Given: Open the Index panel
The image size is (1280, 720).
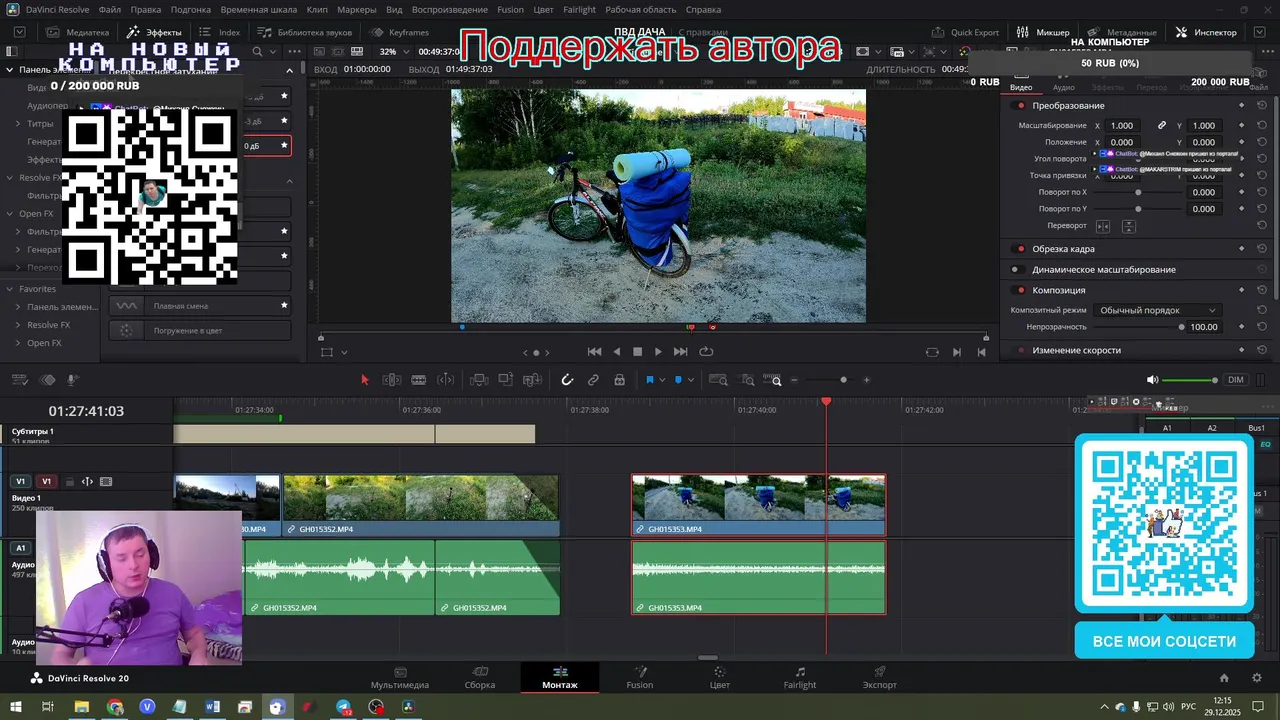Looking at the screenshot, I should 219,32.
